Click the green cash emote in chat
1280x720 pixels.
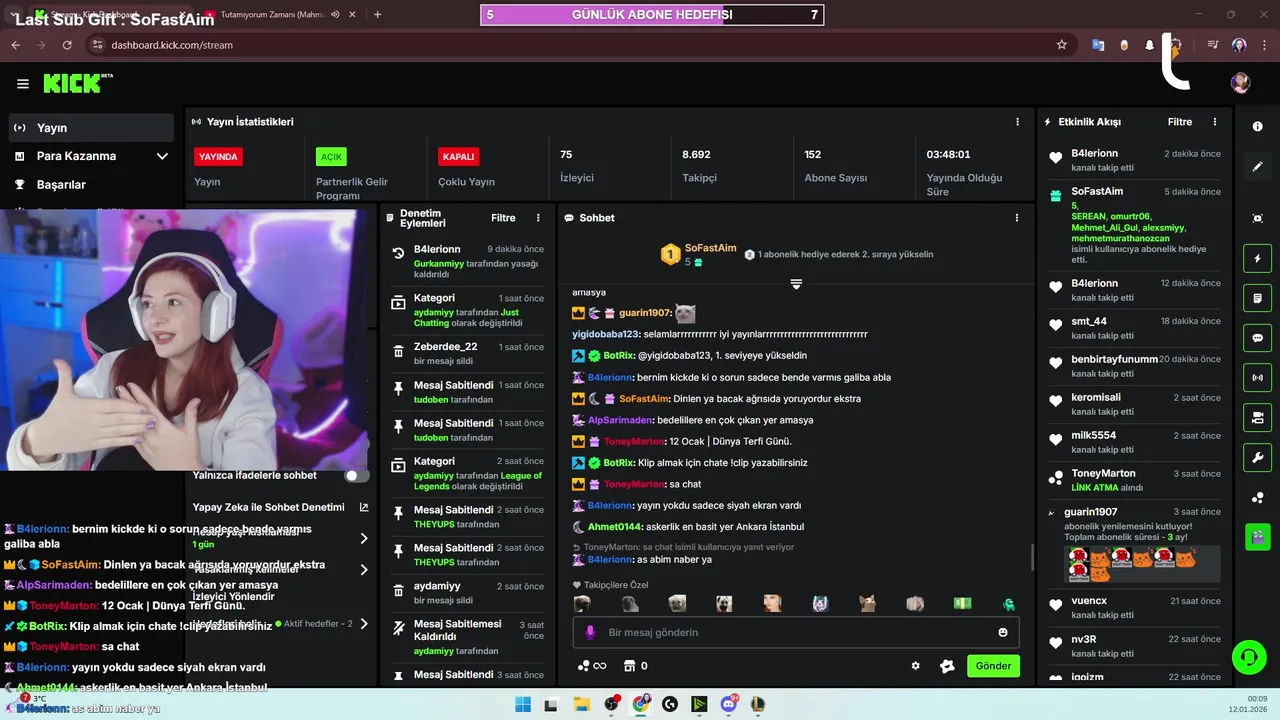(962, 604)
